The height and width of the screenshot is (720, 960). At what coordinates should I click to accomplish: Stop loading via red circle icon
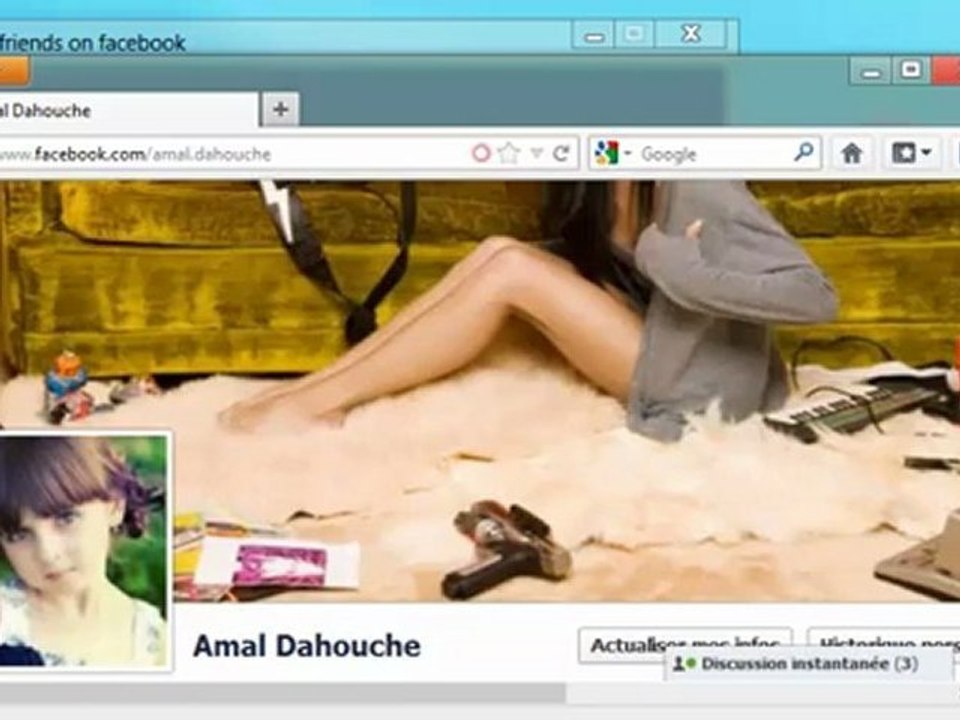[481, 153]
